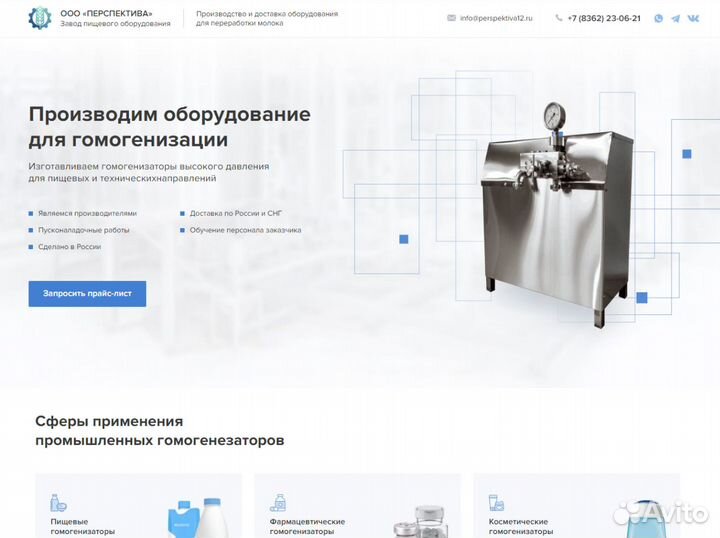The height and width of the screenshot is (538, 720).
Task: Click the phone handset icon in header
Action: (558, 18)
